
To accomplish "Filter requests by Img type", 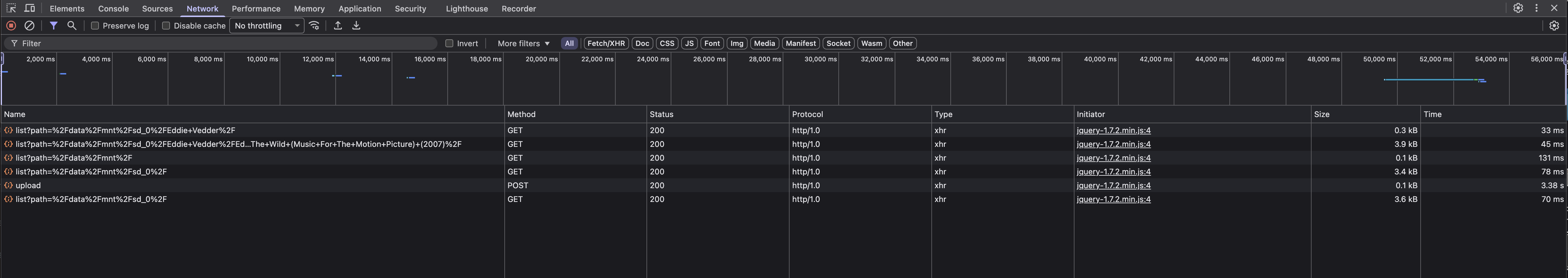I will [x=737, y=43].
